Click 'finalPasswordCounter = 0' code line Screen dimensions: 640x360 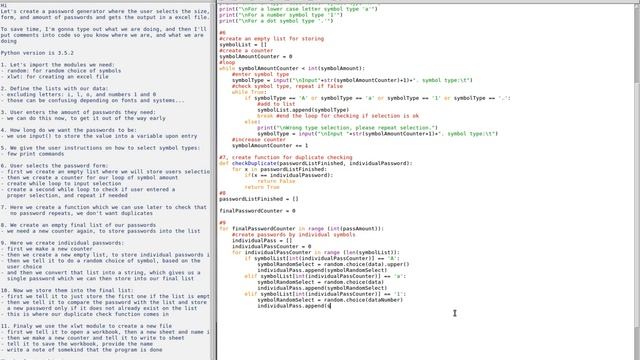[x=257, y=211]
